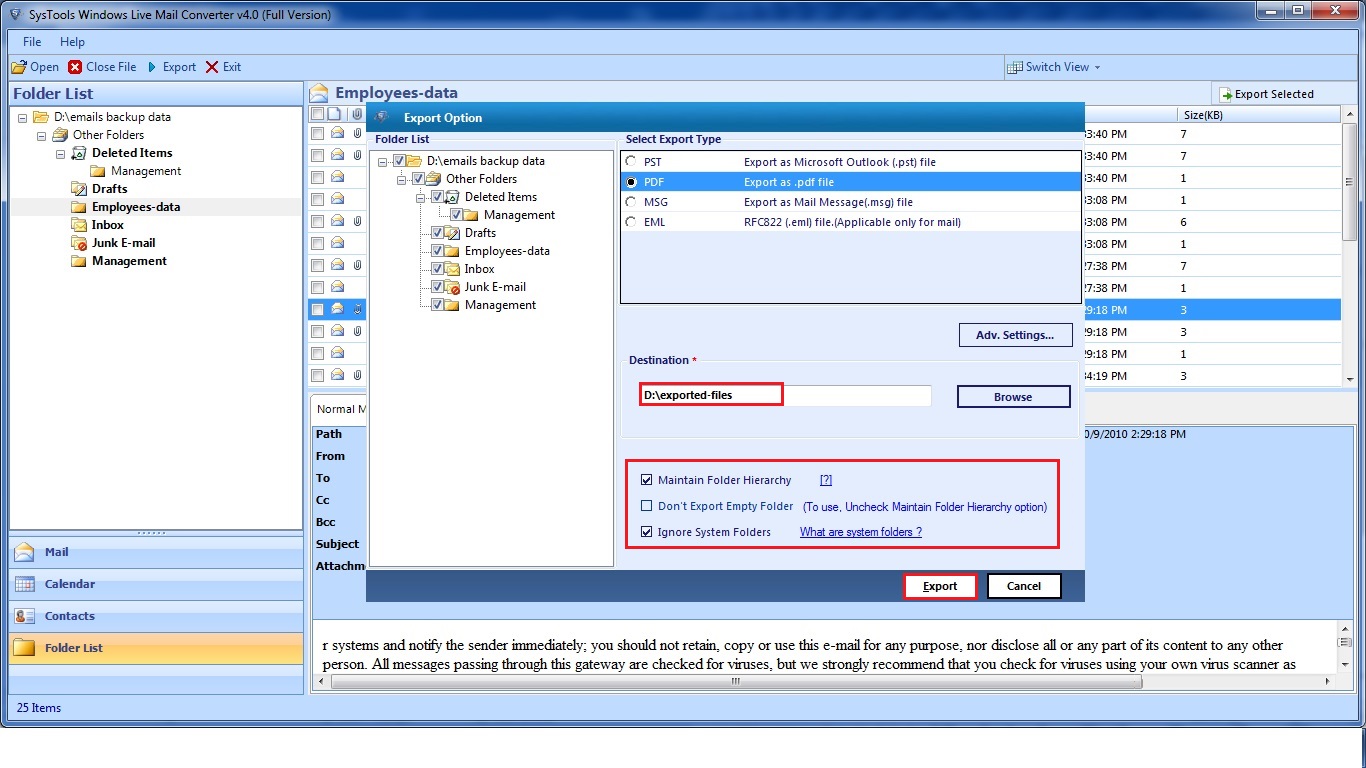Click the Drafts folder icon in main tree

pos(79,189)
